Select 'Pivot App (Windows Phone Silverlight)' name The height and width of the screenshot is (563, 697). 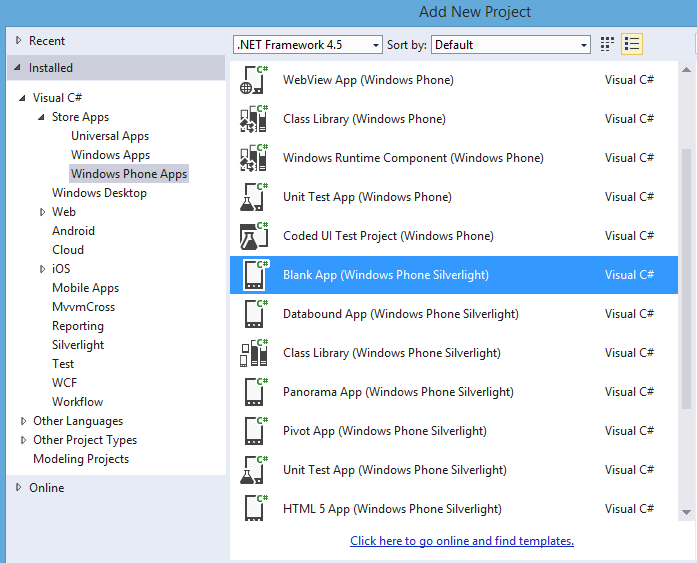pos(385,431)
